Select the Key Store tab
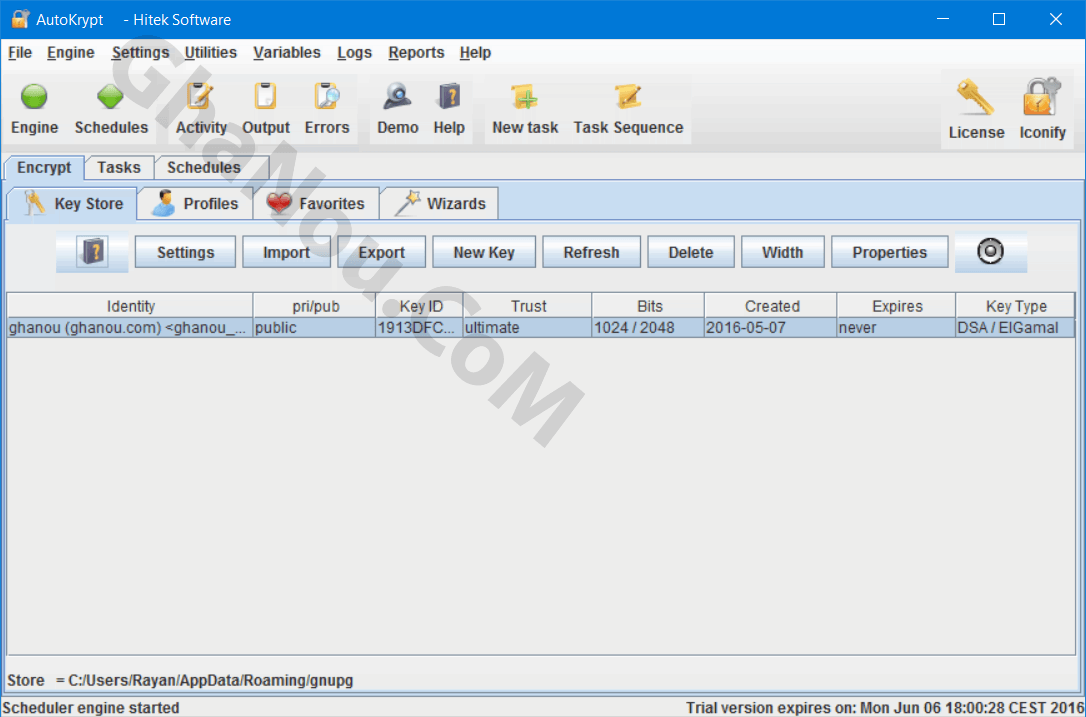Screen dimensions: 1086x717 point(72,204)
